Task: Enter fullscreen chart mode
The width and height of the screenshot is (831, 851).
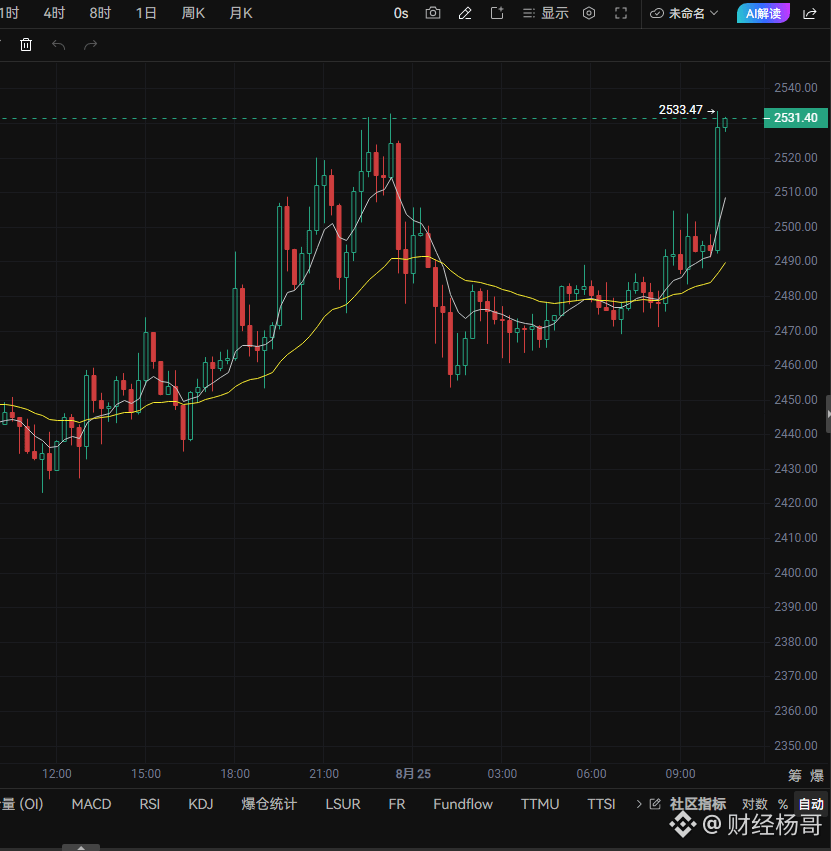Action: (x=621, y=13)
